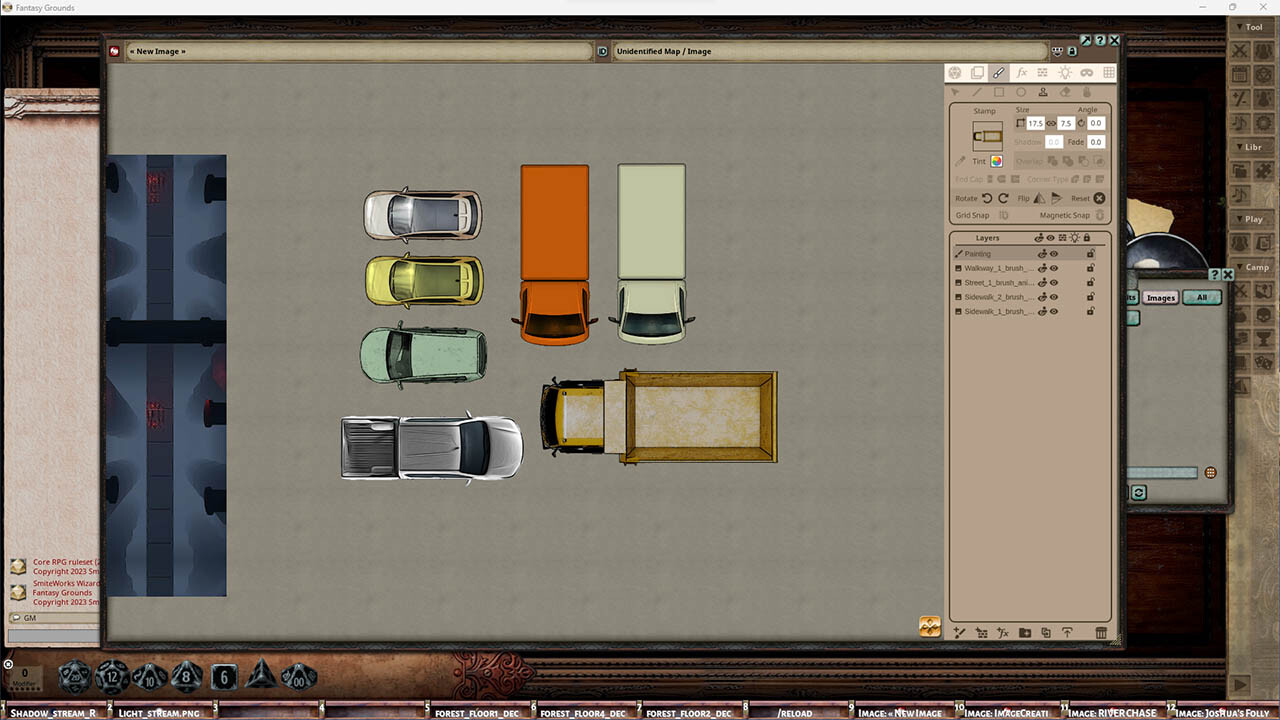Switch to the Images tab

[x=1160, y=297]
